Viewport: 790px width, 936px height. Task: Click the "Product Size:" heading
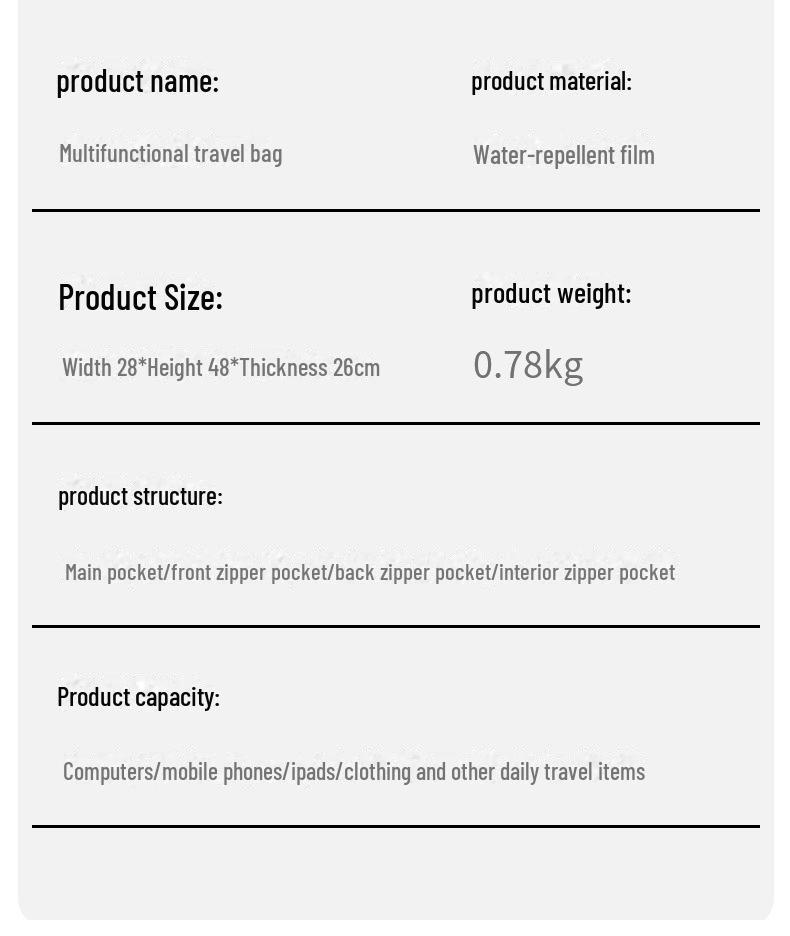click(x=140, y=297)
